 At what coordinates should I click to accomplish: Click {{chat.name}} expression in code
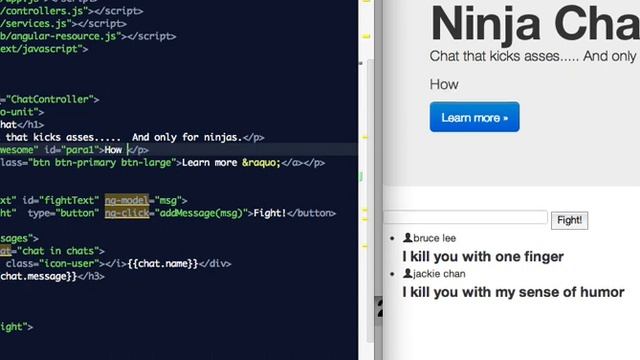(x=163, y=264)
